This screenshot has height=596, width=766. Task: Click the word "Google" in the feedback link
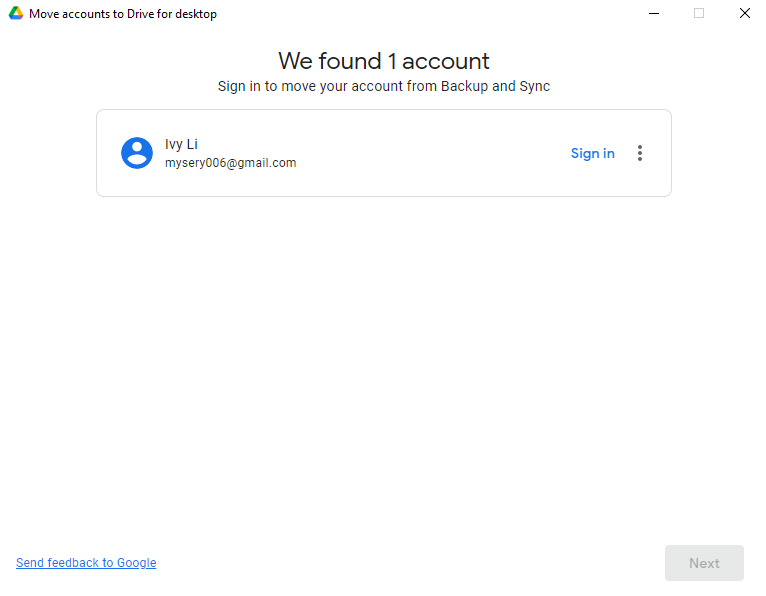[136, 563]
